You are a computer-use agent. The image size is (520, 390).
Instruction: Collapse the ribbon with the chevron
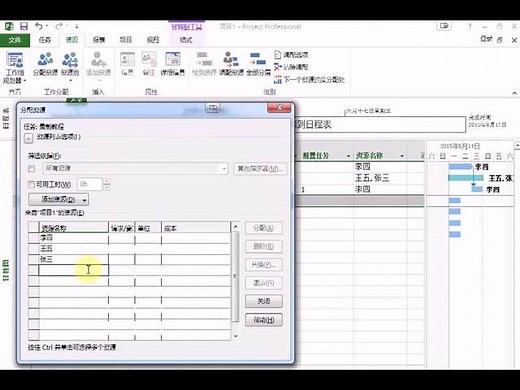point(514,93)
